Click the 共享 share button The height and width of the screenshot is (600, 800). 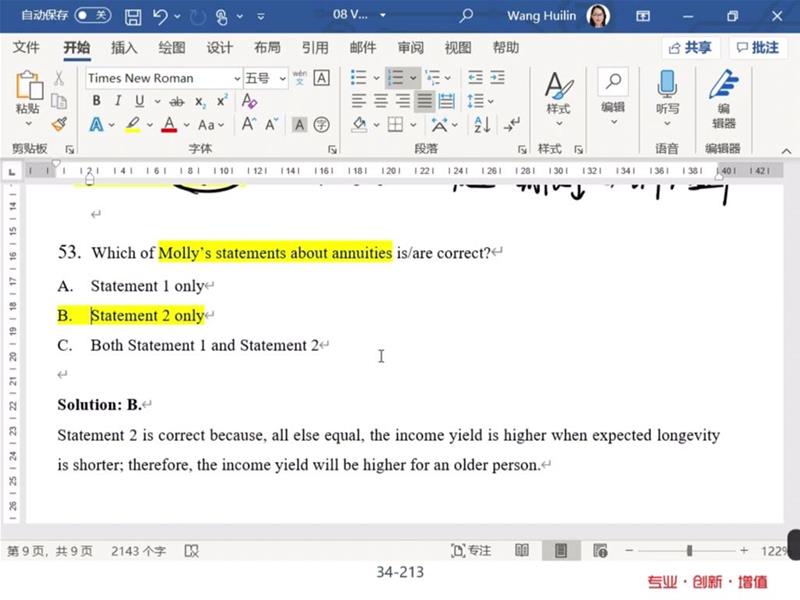pos(690,47)
